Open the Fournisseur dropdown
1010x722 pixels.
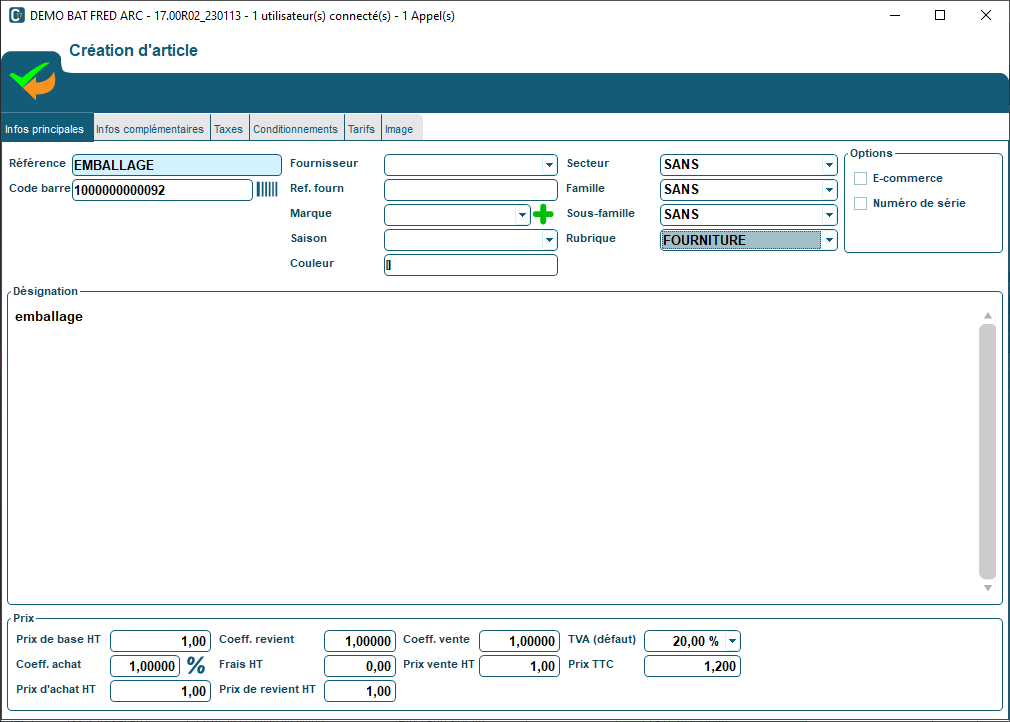(x=549, y=165)
